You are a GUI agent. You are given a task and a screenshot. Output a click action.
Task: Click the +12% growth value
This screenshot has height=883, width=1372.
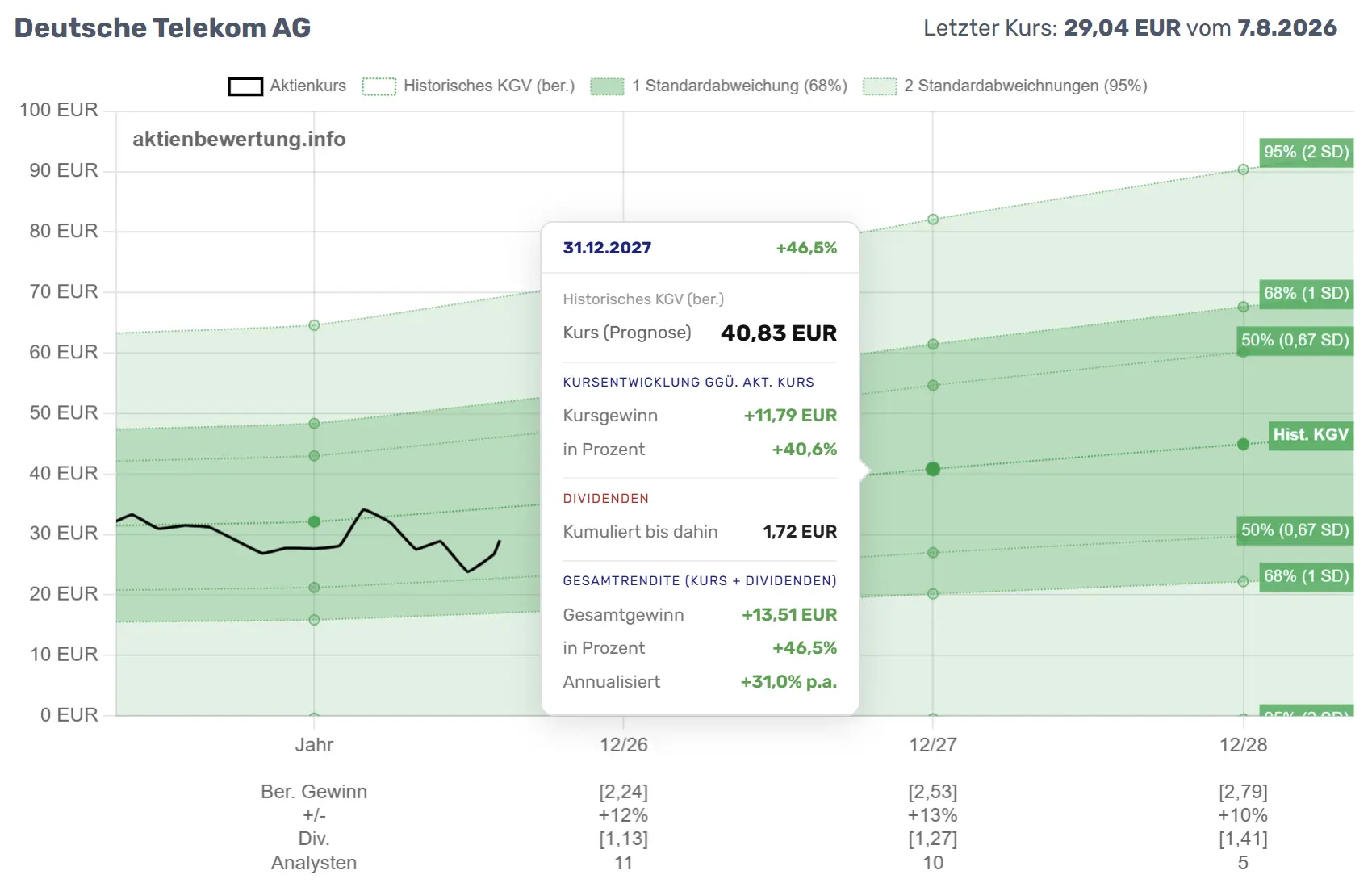coord(624,815)
